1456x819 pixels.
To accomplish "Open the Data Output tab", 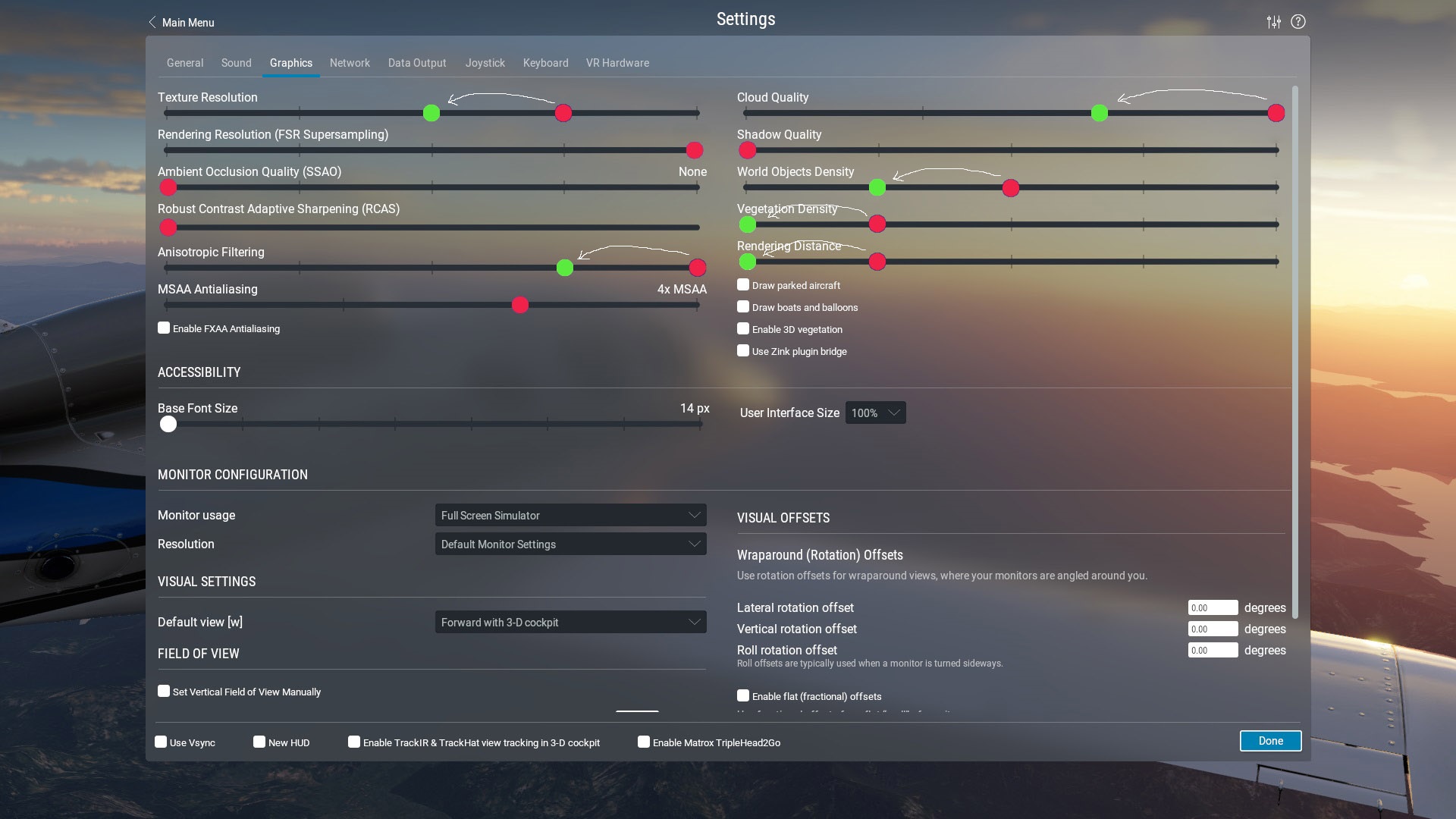I will [417, 63].
